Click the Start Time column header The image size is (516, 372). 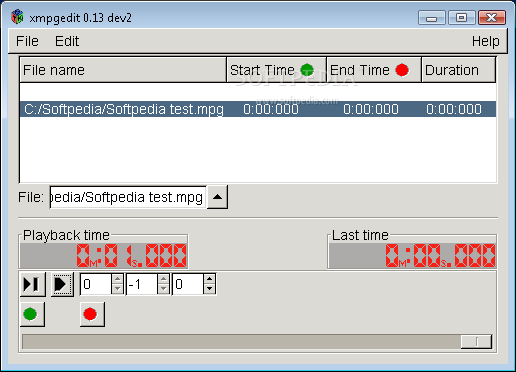[276, 70]
